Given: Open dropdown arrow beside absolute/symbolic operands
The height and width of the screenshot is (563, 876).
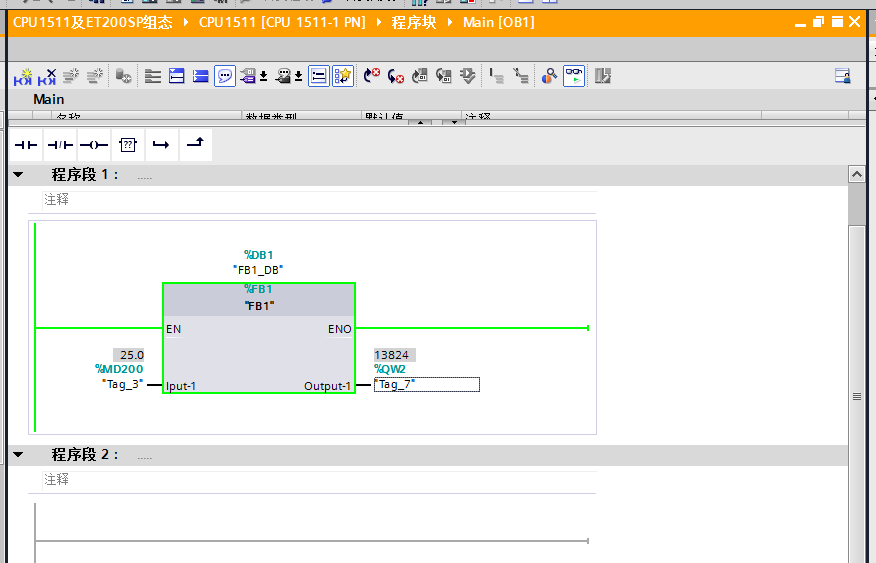Looking at the screenshot, I should click(263, 76).
